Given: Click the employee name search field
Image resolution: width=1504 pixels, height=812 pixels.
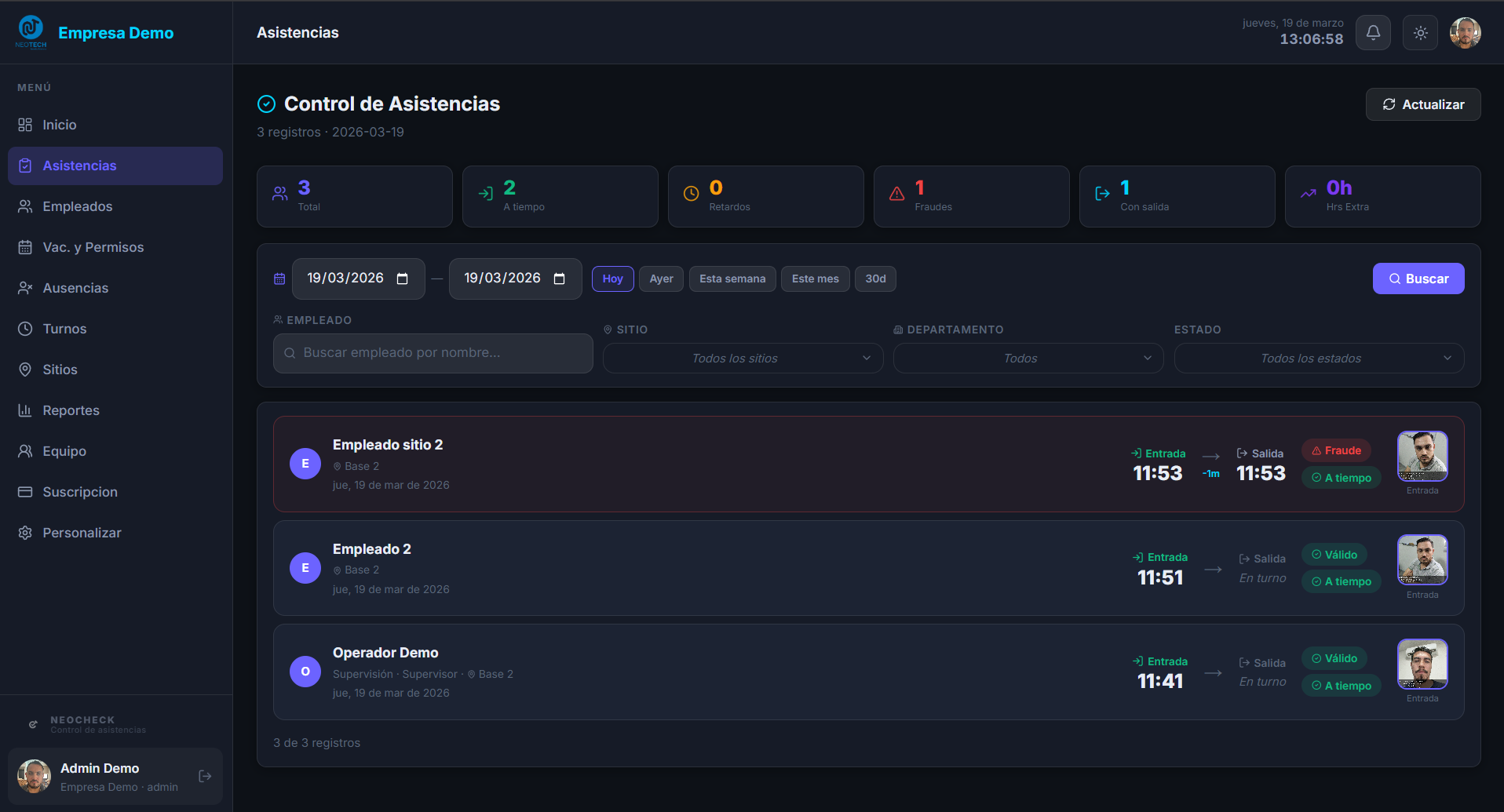Looking at the screenshot, I should pyautogui.click(x=433, y=353).
